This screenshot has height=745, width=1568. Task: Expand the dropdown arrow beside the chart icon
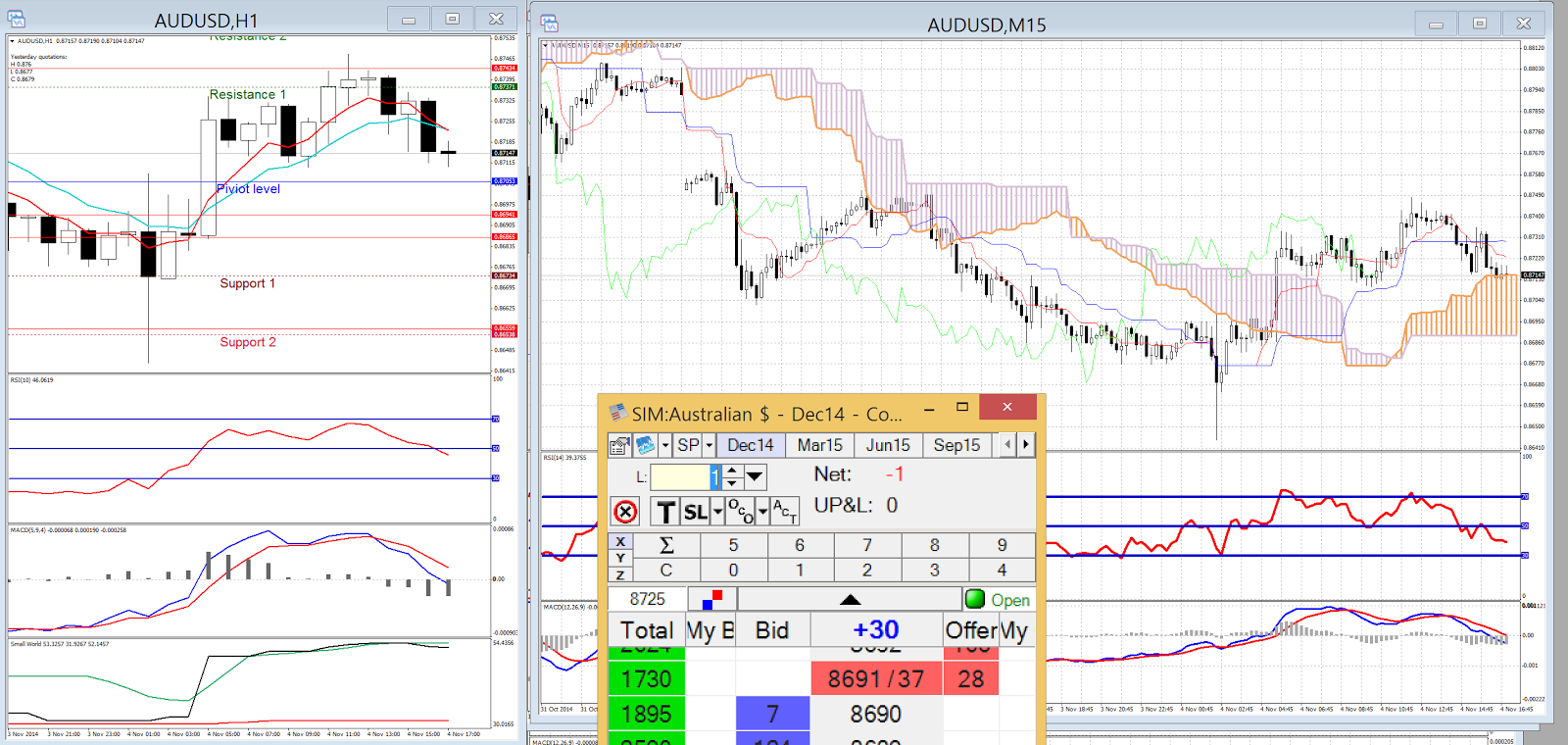664,446
